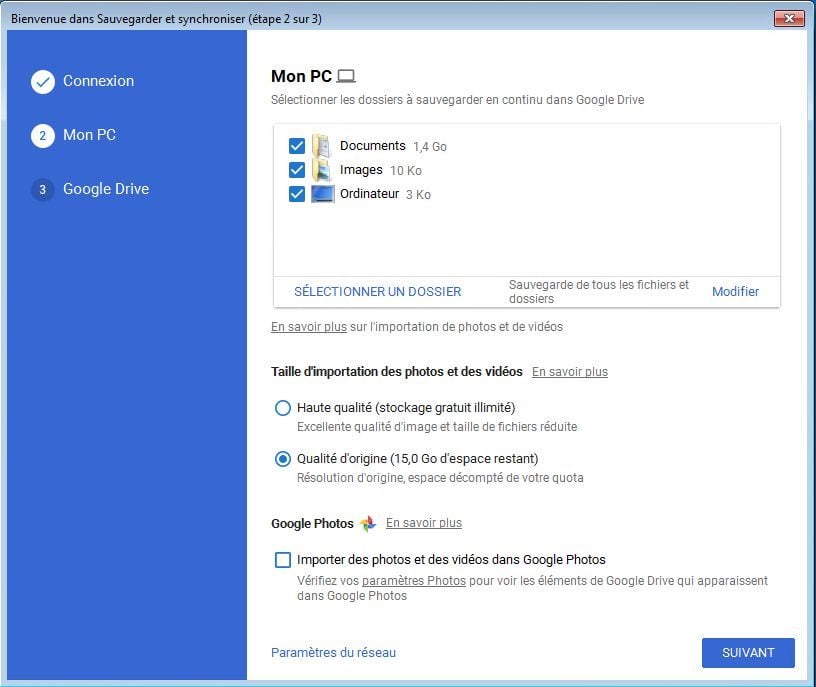
Task: Select the step 2 Mon PC circle icon
Action: click(42, 135)
